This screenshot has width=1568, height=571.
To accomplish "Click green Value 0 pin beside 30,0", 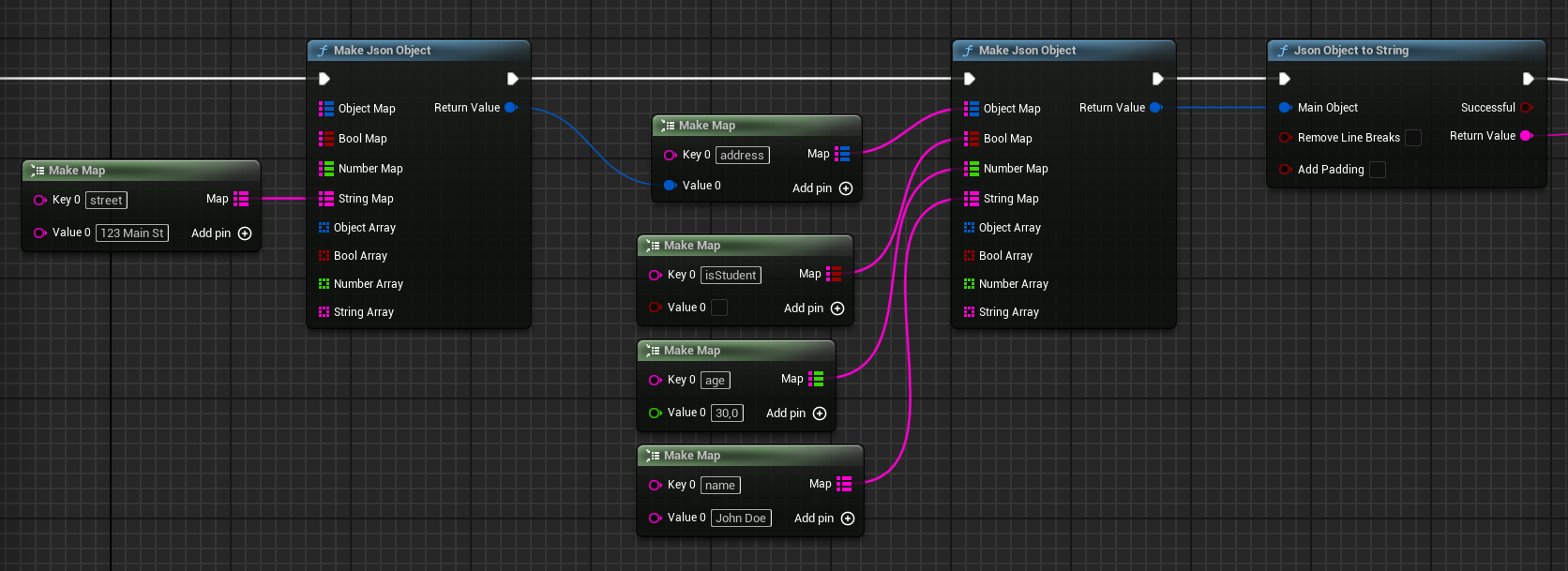I will (656, 413).
